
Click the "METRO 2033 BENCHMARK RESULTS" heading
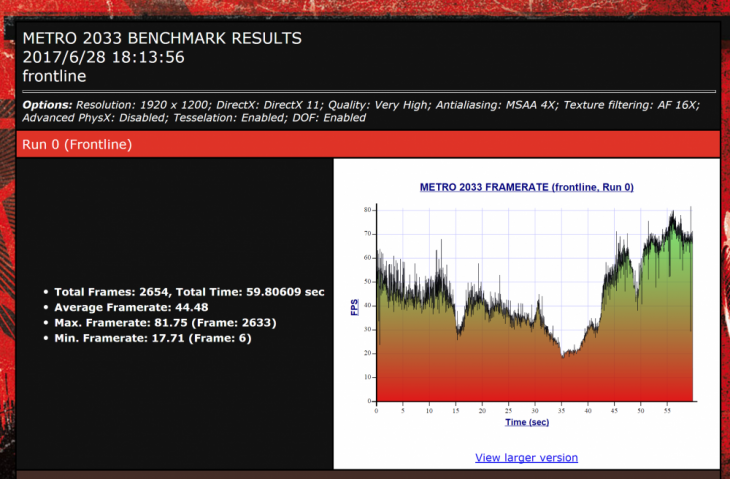161,38
